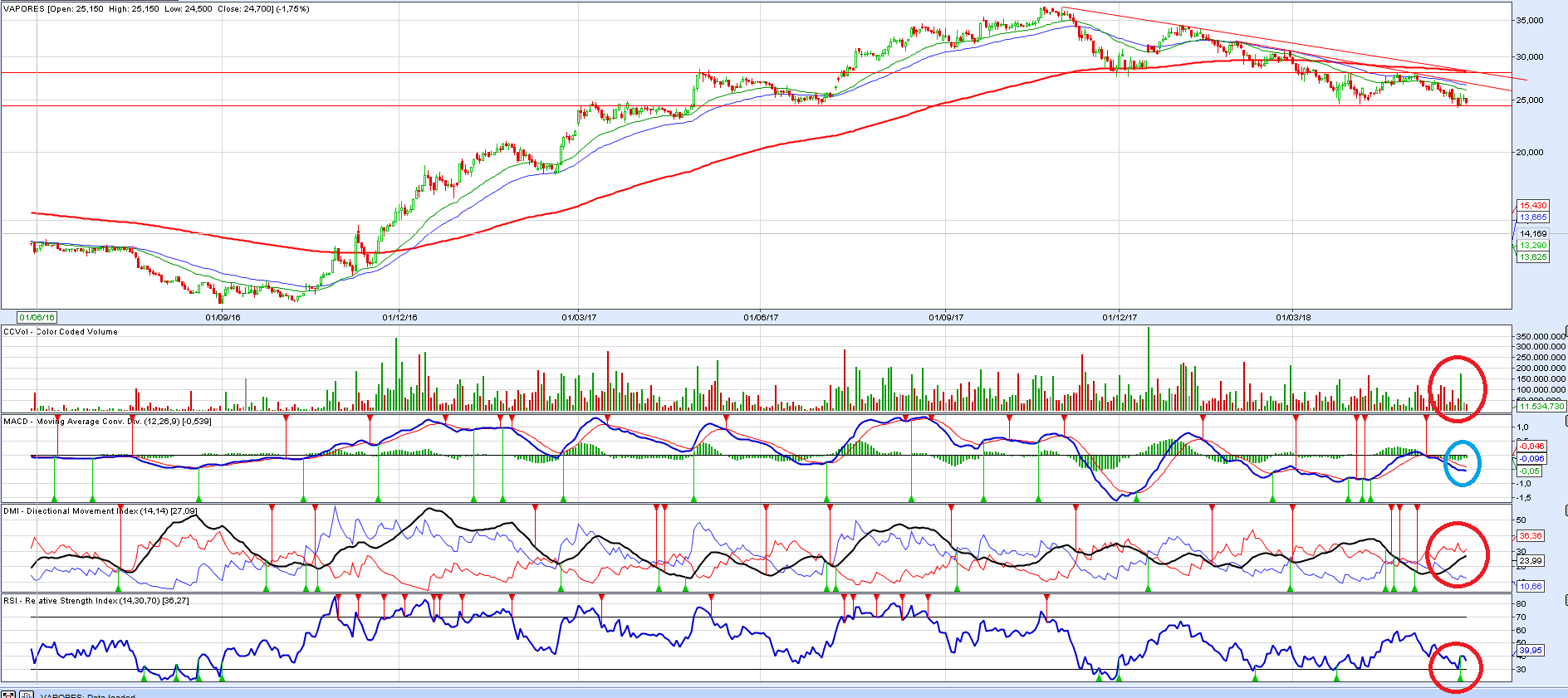
Task: Click the 01/03/18 date on time axis
Action: point(1293,317)
